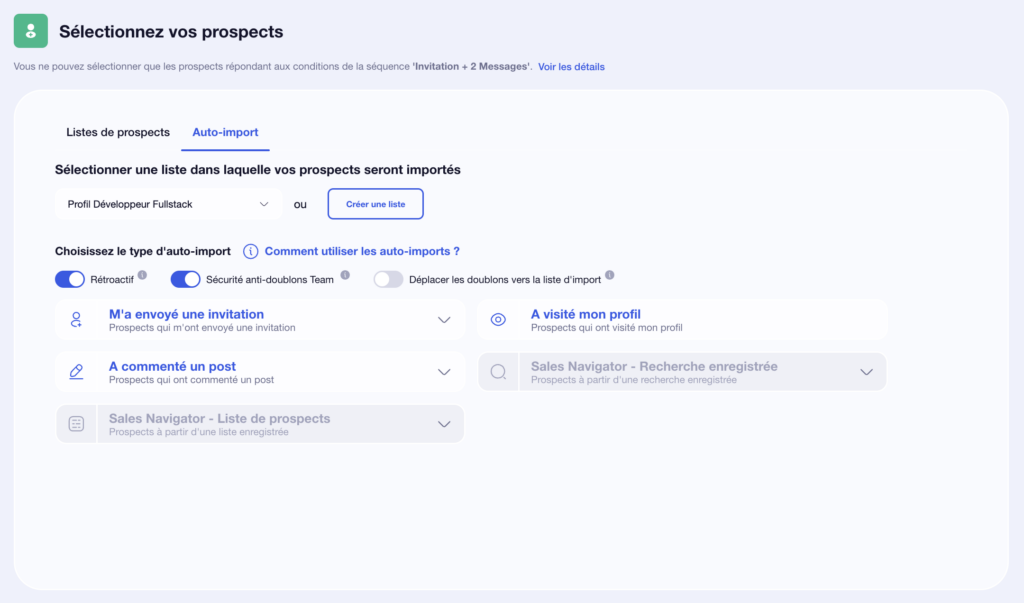Open the Profil Développeur Fullstack list dropdown
1024x603 pixels.
(x=167, y=203)
